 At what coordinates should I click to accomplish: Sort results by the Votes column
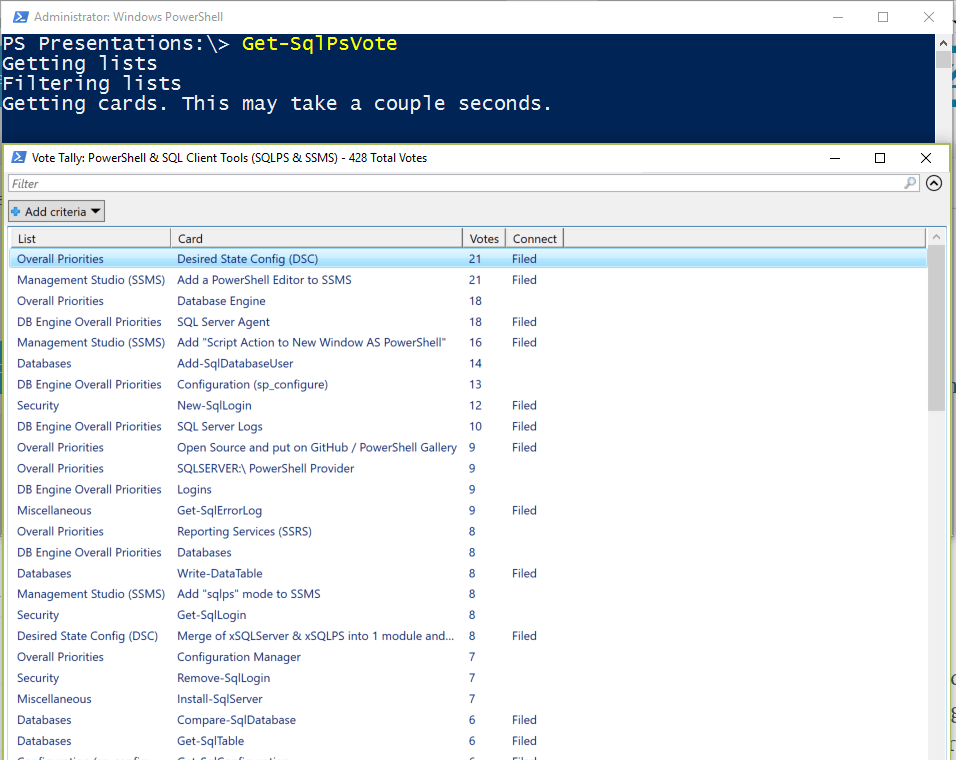click(x=484, y=238)
